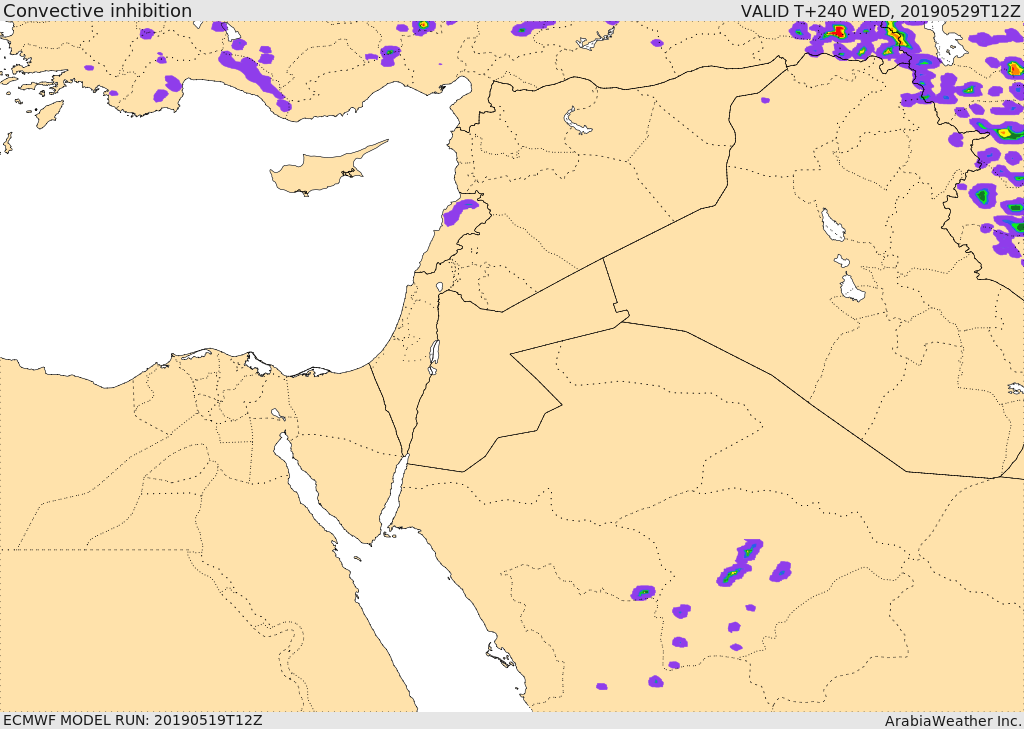Viewport: 1024px width, 729px height.
Task: Click the 'ArabiaWeather Inc' credit text
Action: pyautogui.click(x=952, y=721)
